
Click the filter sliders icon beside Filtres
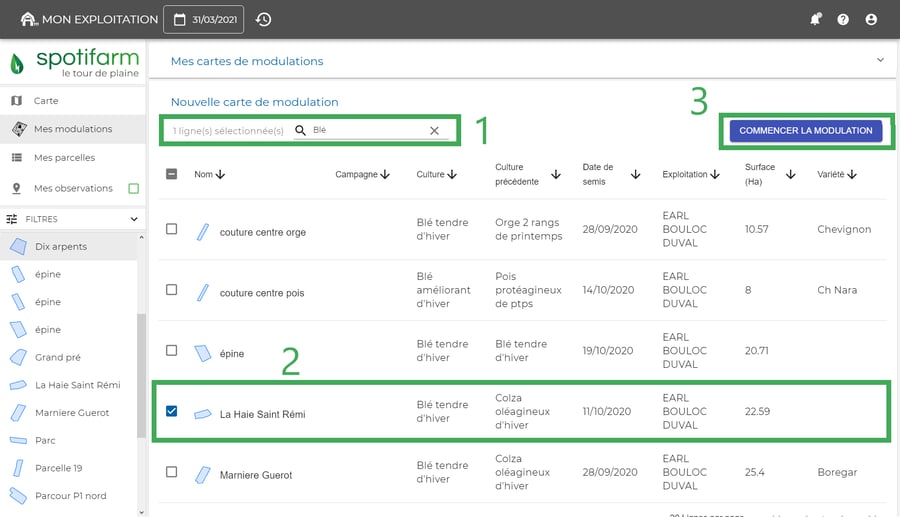point(11,219)
